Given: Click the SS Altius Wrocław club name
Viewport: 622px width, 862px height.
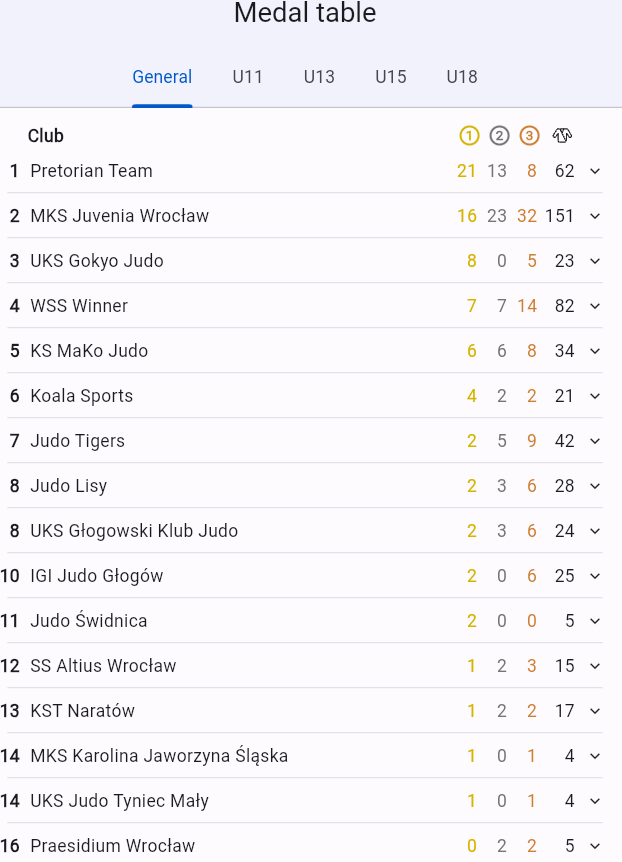Looking at the screenshot, I should [103, 666].
